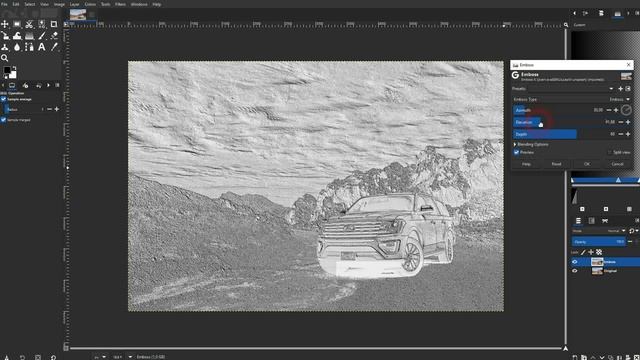The height and width of the screenshot is (360, 640).
Task: Select the Scissors Select tool
Action: (29, 24)
